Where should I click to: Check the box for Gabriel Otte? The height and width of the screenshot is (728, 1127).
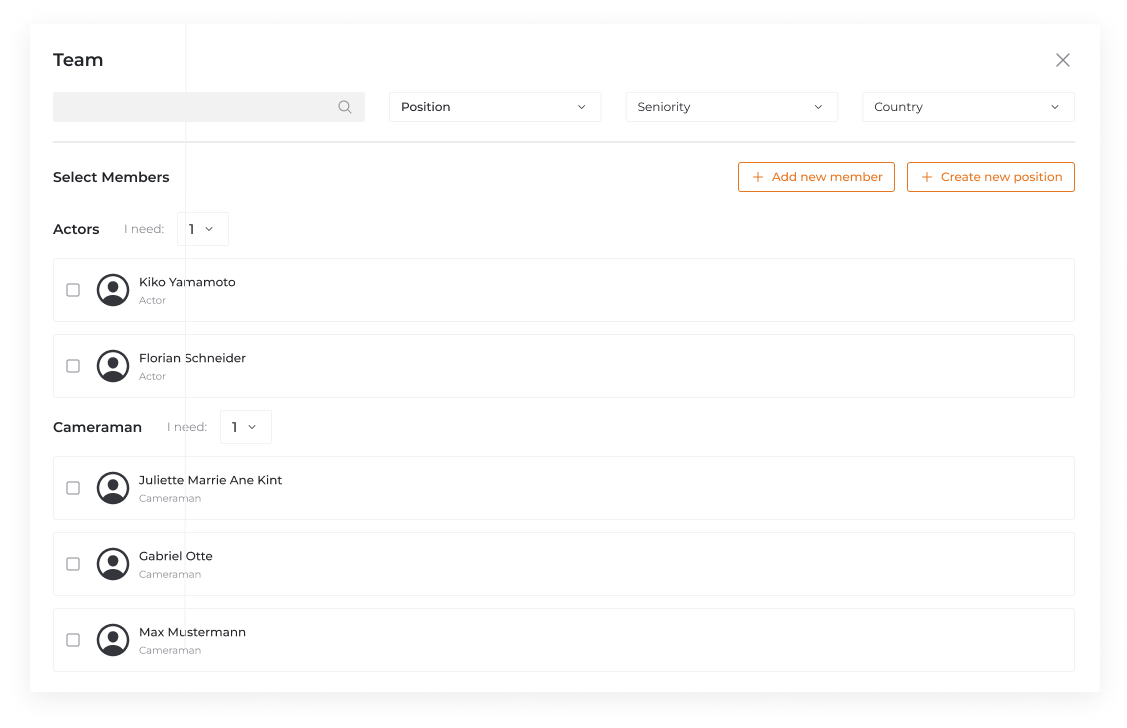pyautogui.click(x=73, y=564)
